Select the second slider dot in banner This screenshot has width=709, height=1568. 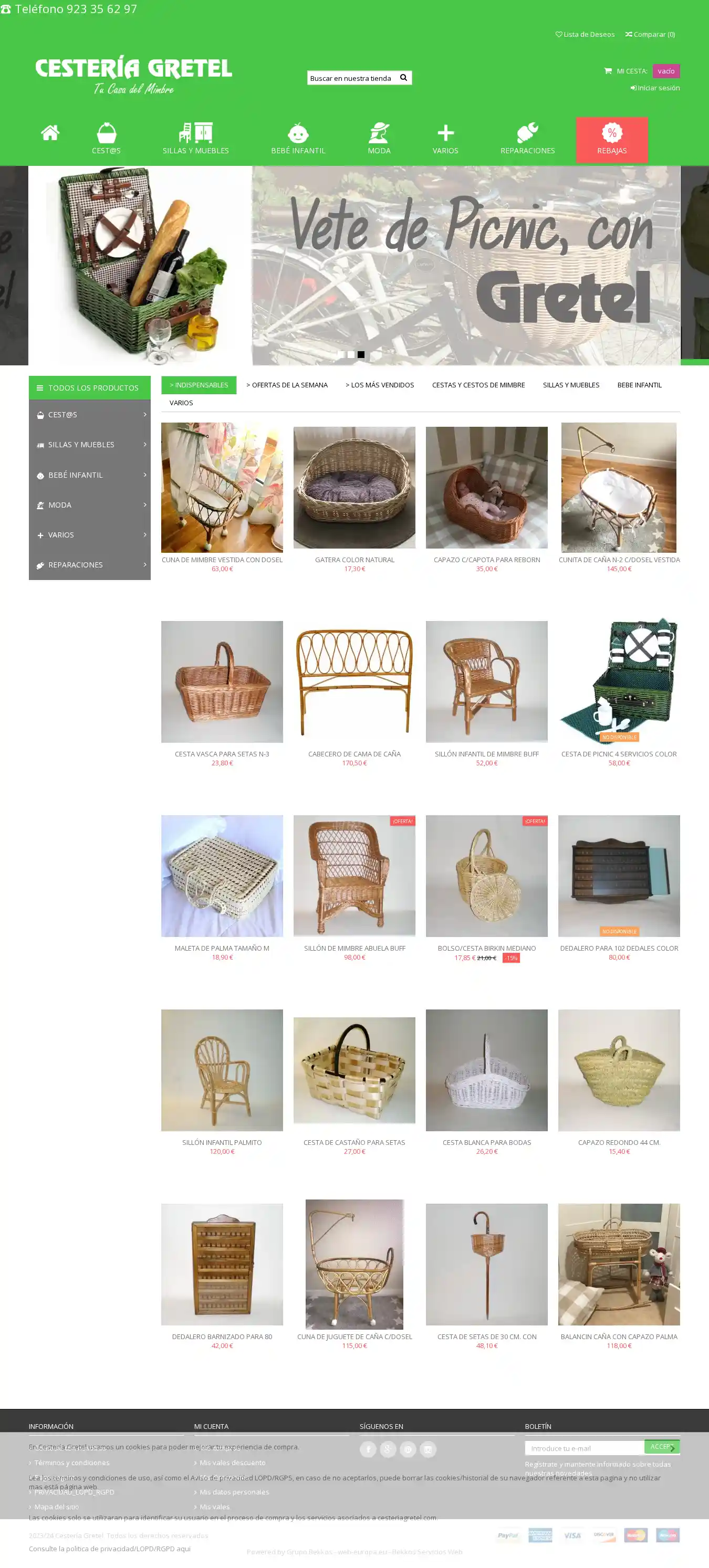click(351, 354)
